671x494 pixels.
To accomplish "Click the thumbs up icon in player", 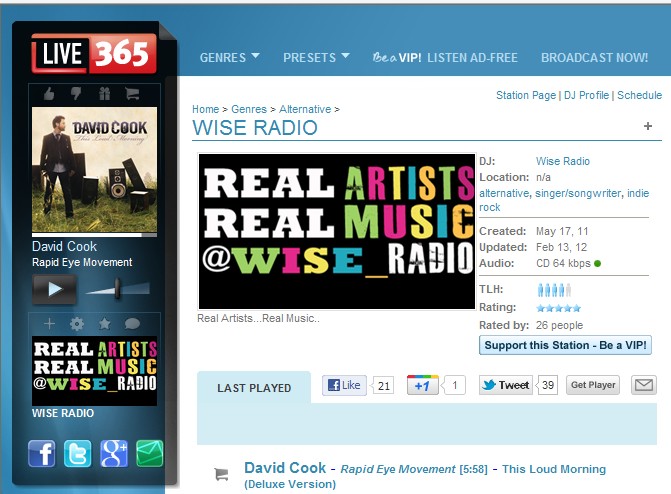I will point(49,93).
